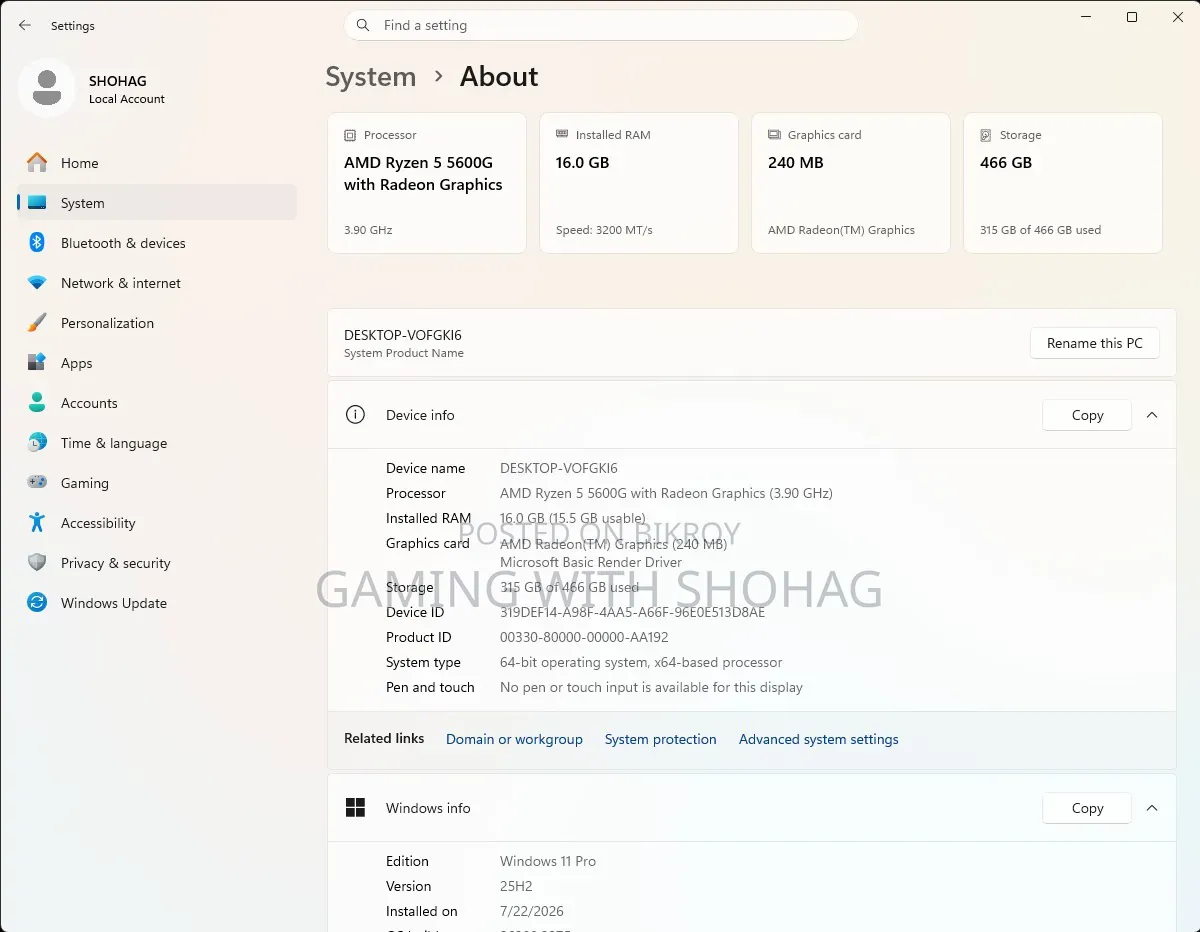The width and height of the screenshot is (1200, 932).
Task: Maximize the Settings window
Action: click(1132, 17)
